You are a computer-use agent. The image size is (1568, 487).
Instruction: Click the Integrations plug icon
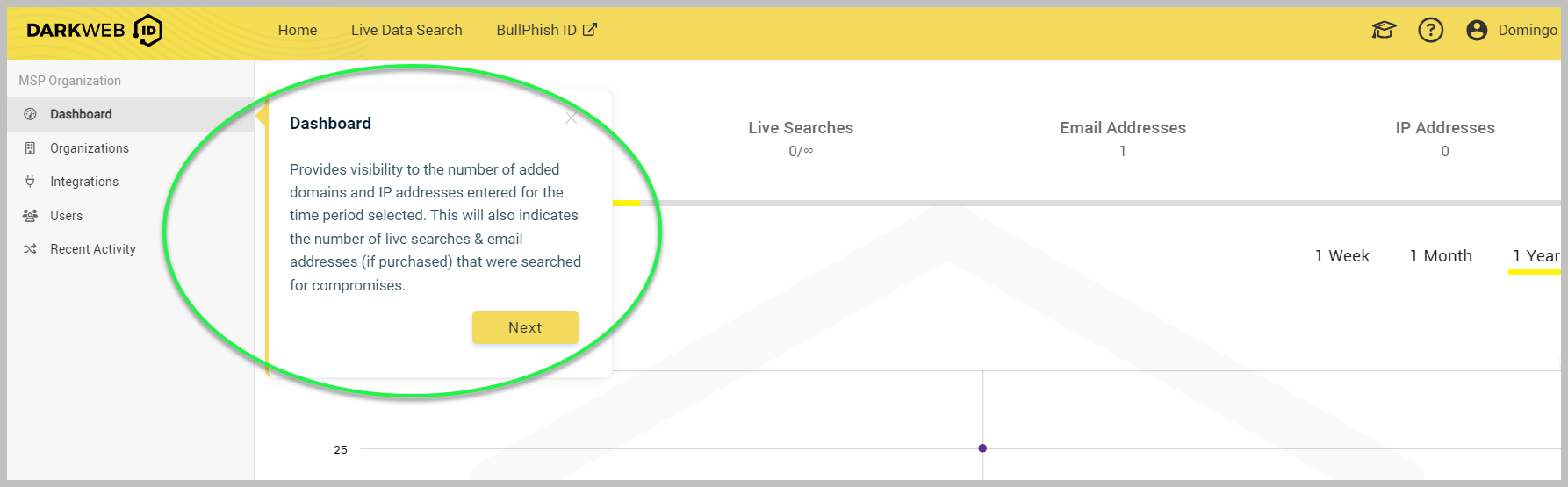coord(31,182)
